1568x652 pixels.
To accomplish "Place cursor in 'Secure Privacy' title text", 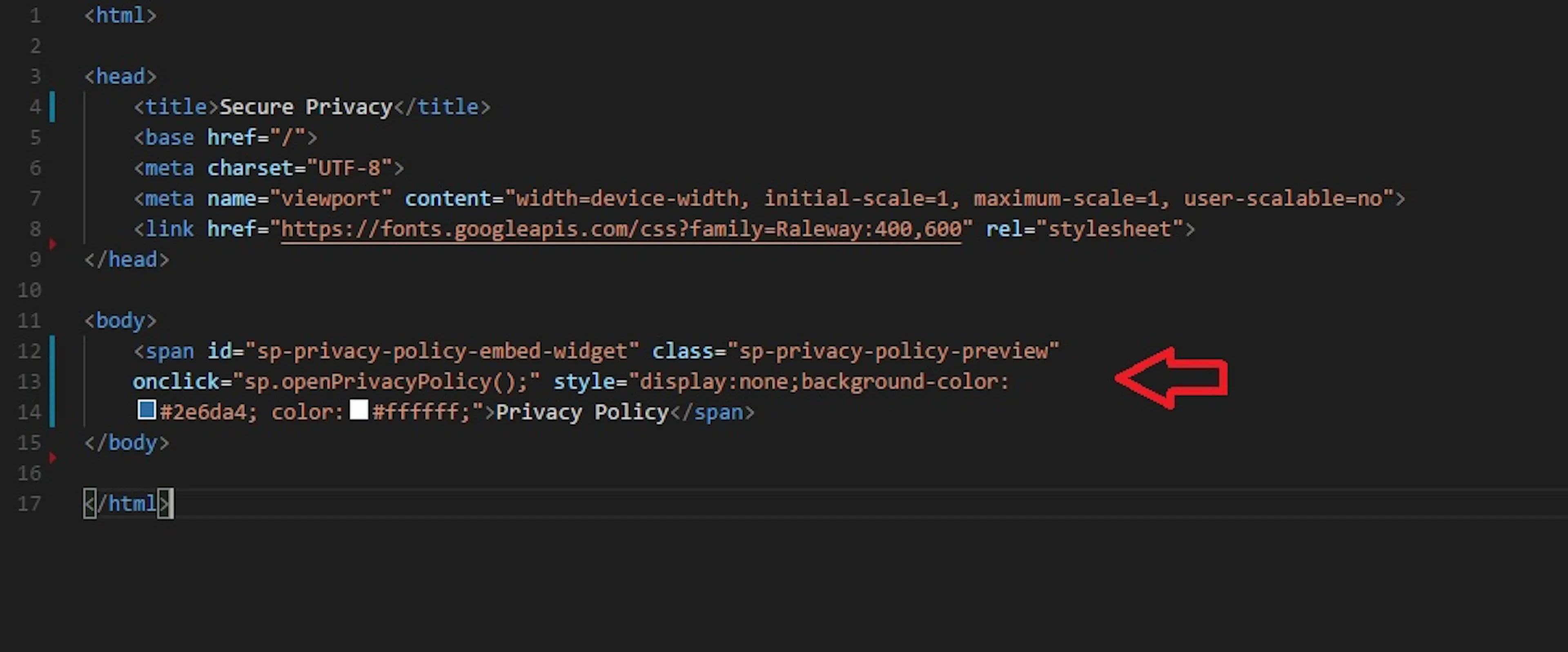I will tap(305, 107).
